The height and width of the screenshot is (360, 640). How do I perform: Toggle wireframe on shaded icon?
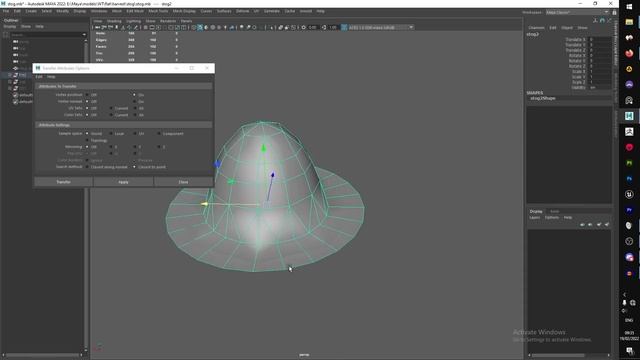coord(213,27)
